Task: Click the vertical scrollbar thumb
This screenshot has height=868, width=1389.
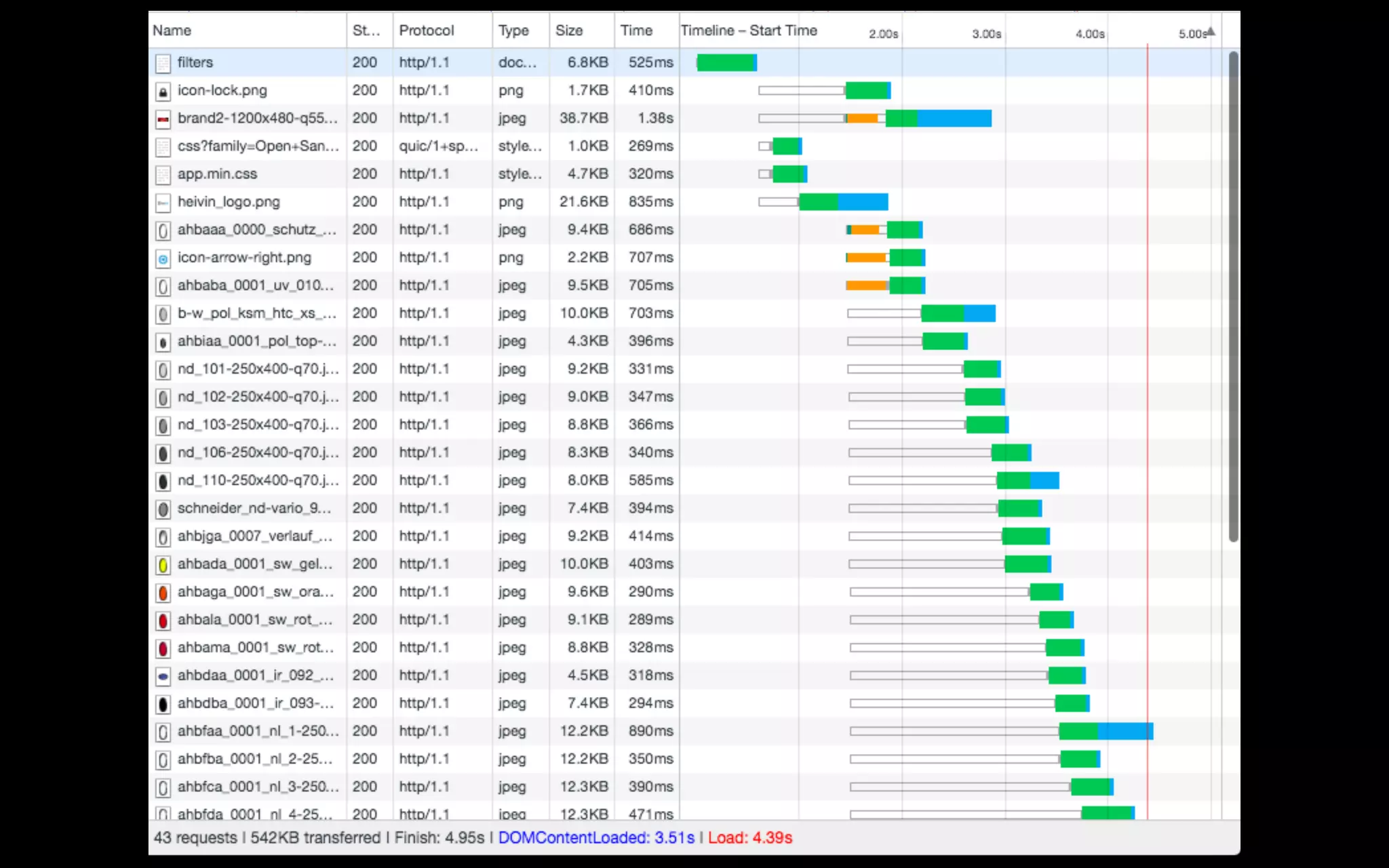Action: [x=1233, y=296]
